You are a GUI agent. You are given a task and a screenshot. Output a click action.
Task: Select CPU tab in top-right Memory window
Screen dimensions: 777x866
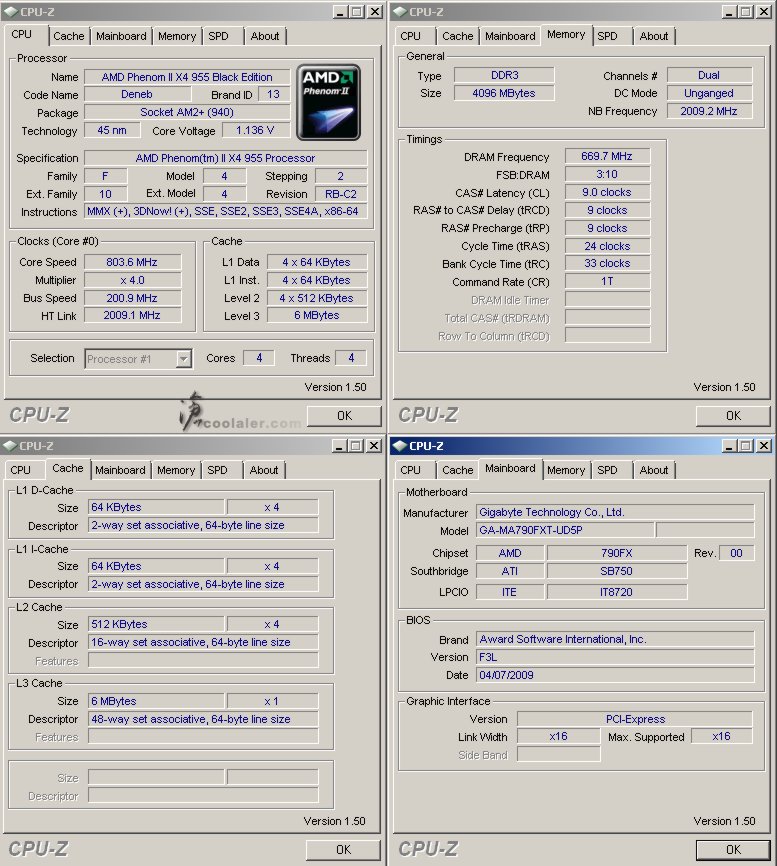(410, 36)
